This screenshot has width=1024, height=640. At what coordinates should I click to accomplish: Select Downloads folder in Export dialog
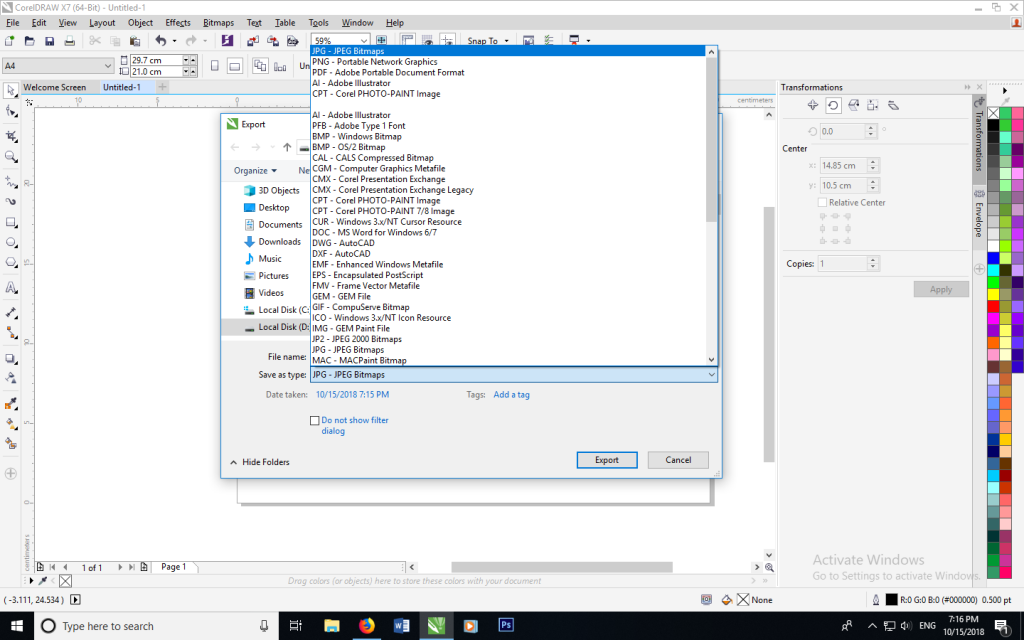(280, 242)
